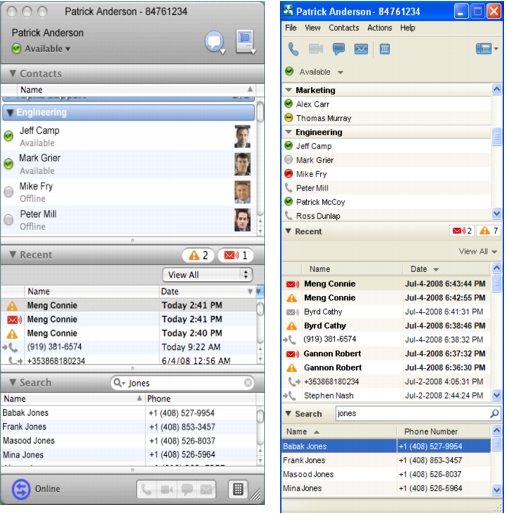Toggle voicemail filter badge showing 1

[x=235, y=255]
